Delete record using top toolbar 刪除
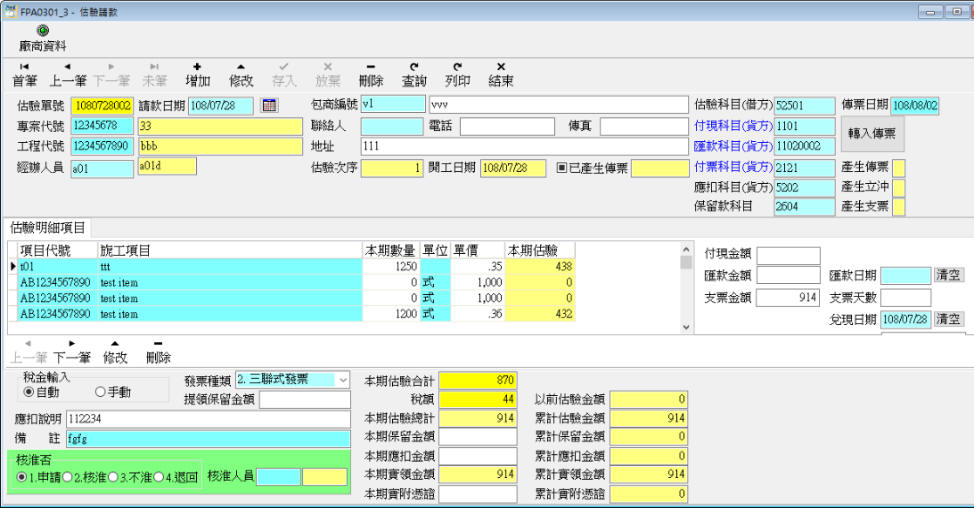 (x=371, y=75)
